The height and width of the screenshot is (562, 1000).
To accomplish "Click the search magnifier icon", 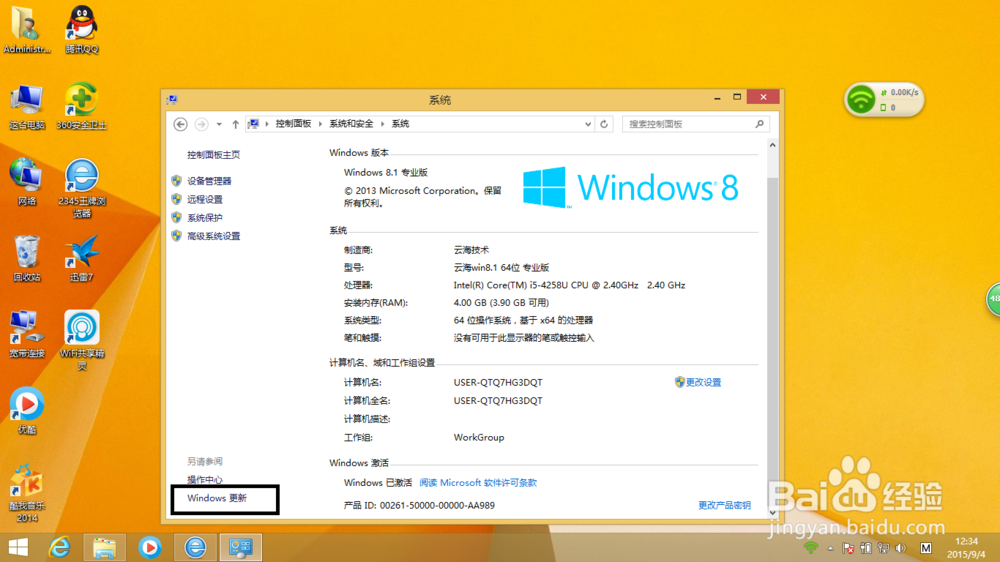I will point(760,124).
